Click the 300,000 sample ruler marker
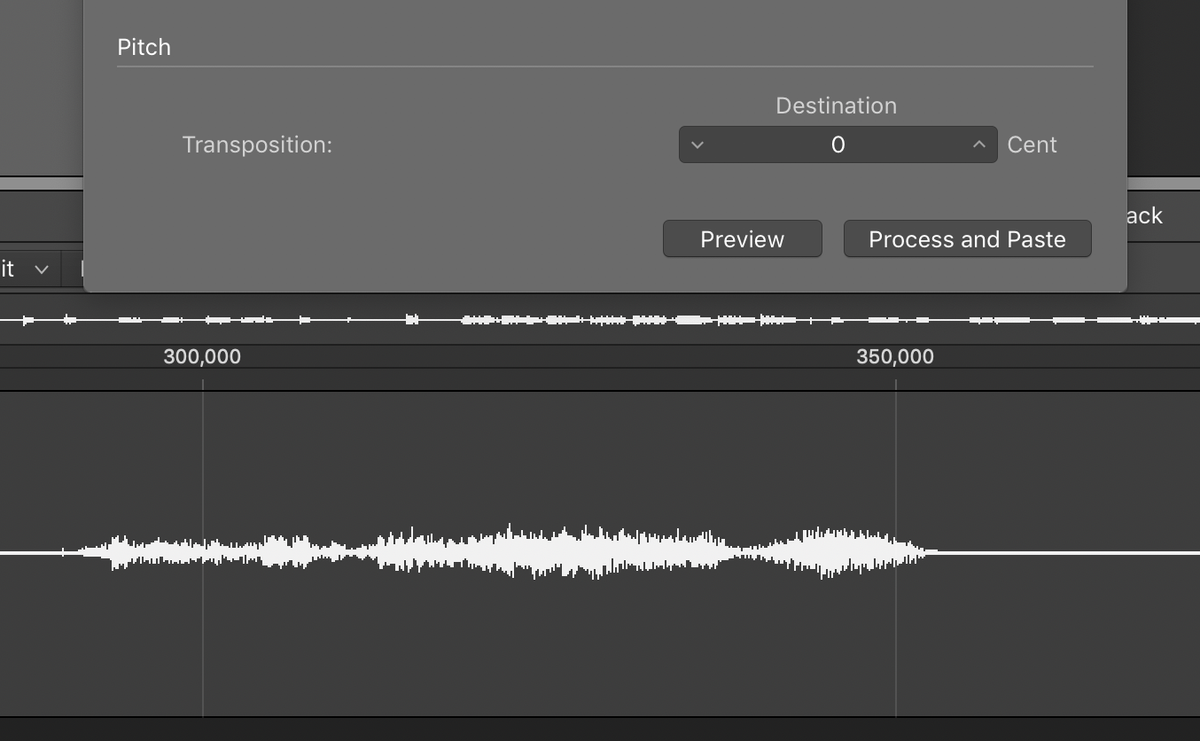Screen dimensions: 1200x741 click(202, 356)
